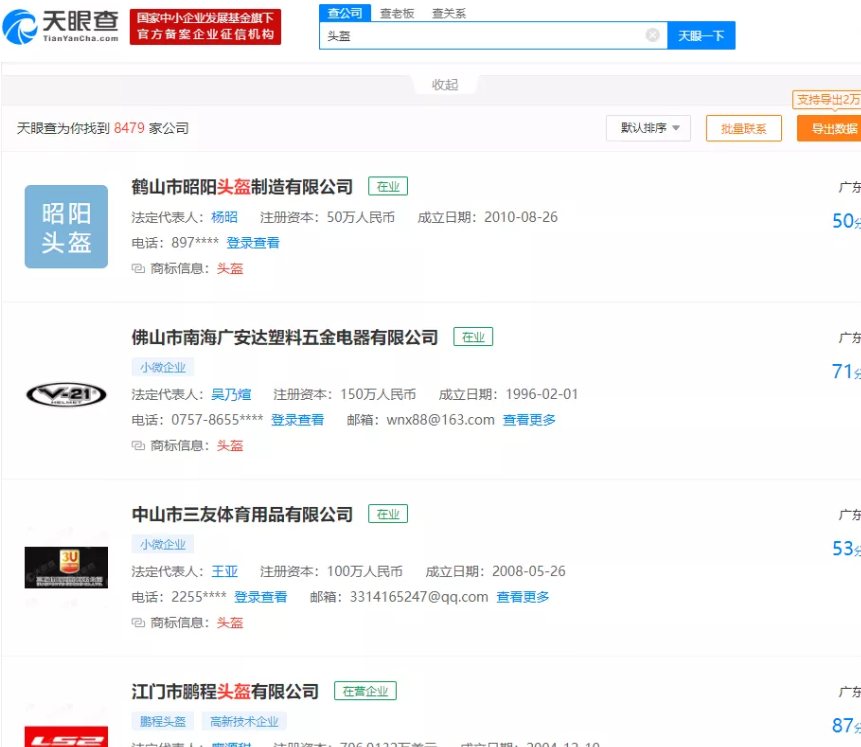Click registered capital 150万人民币
Viewport: 861px width, 747px height.
click(x=378, y=394)
